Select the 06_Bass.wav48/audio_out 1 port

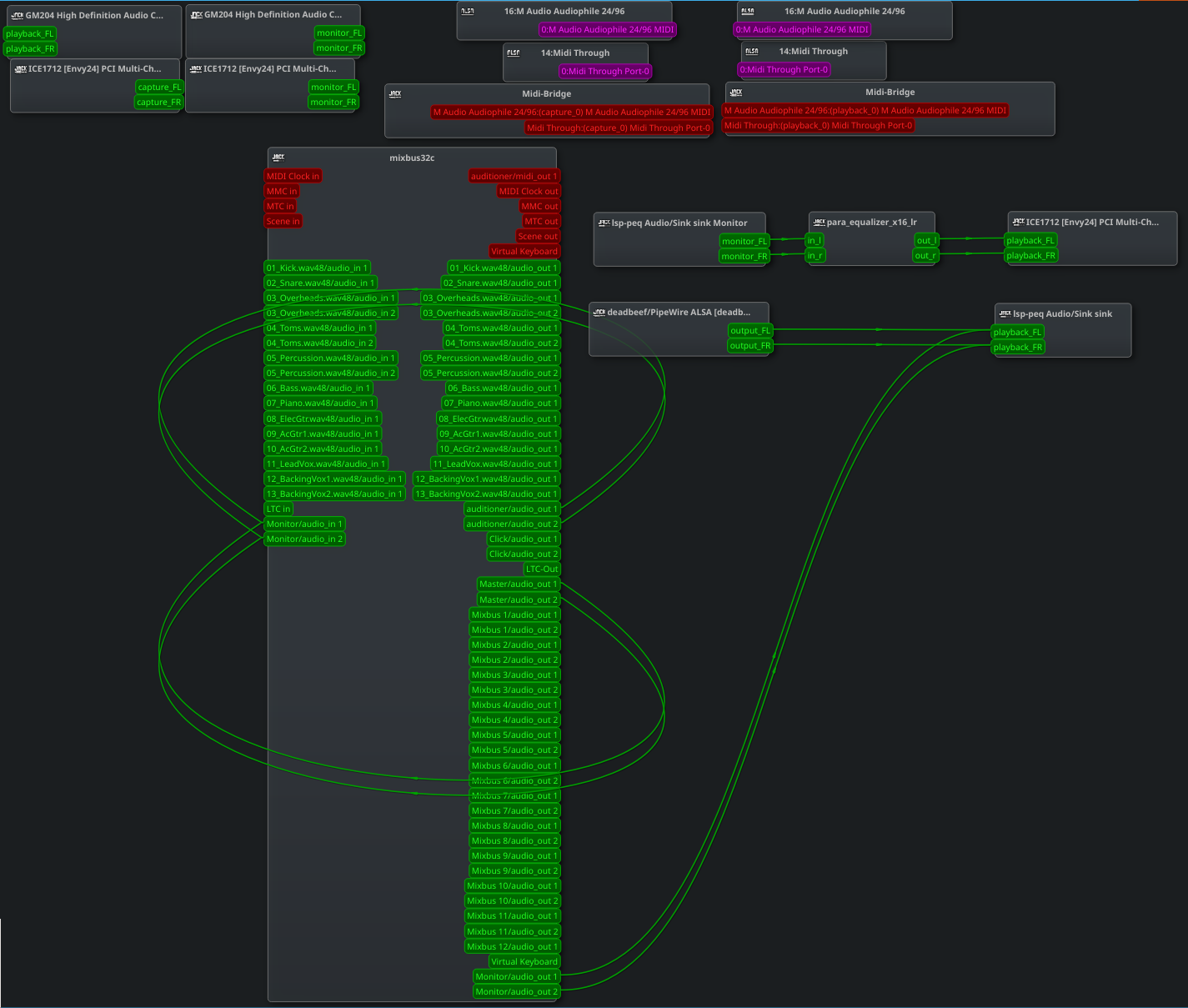tap(503, 388)
